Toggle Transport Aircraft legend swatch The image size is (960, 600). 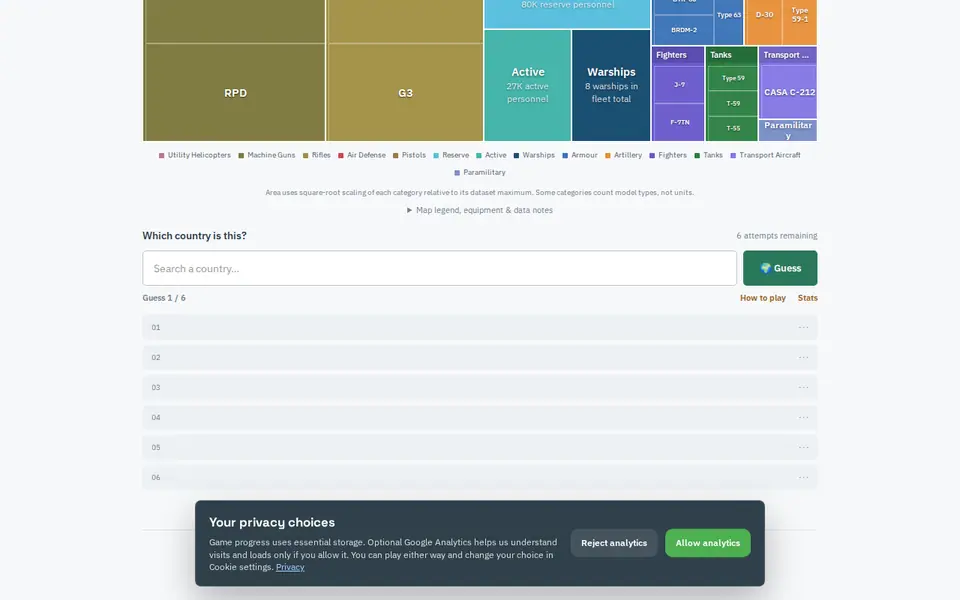733,156
